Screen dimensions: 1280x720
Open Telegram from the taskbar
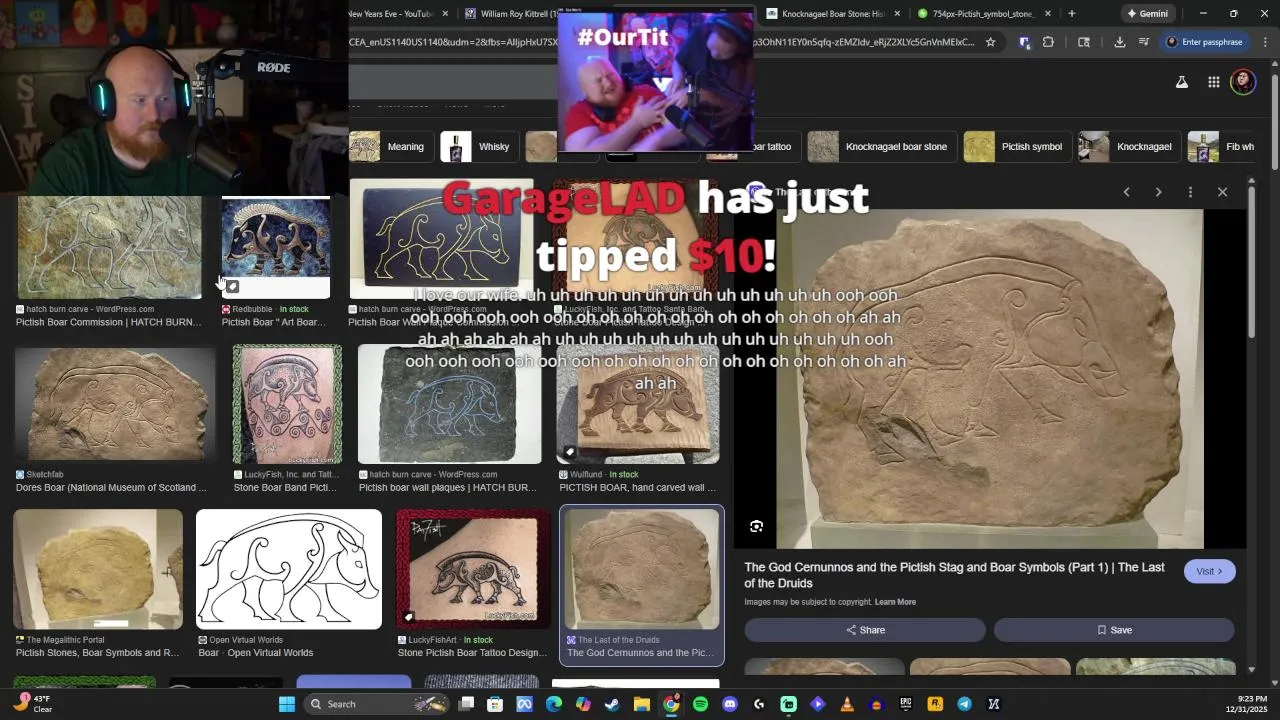pos(964,704)
